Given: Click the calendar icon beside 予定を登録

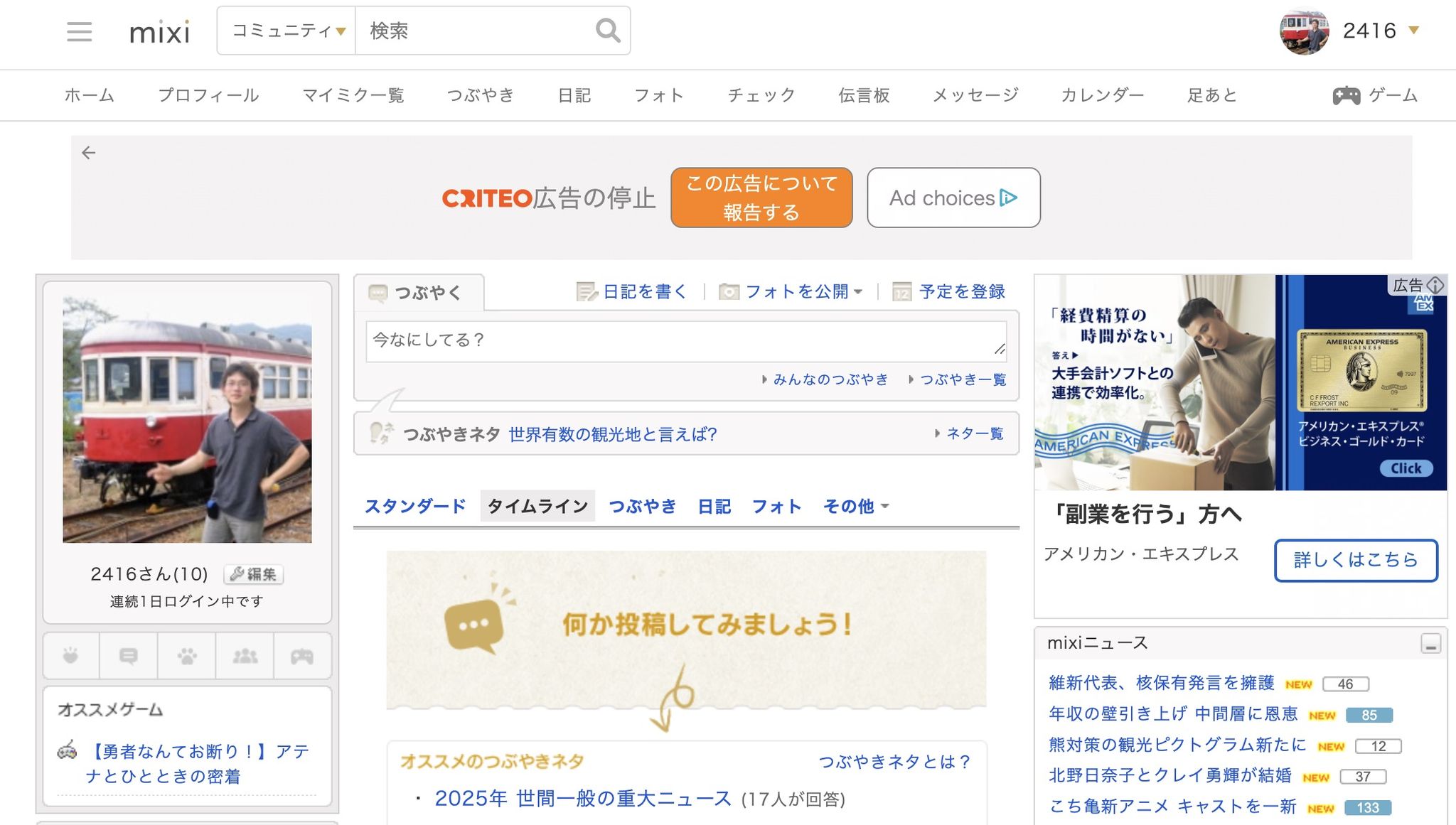Looking at the screenshot, I should [901, 291].
